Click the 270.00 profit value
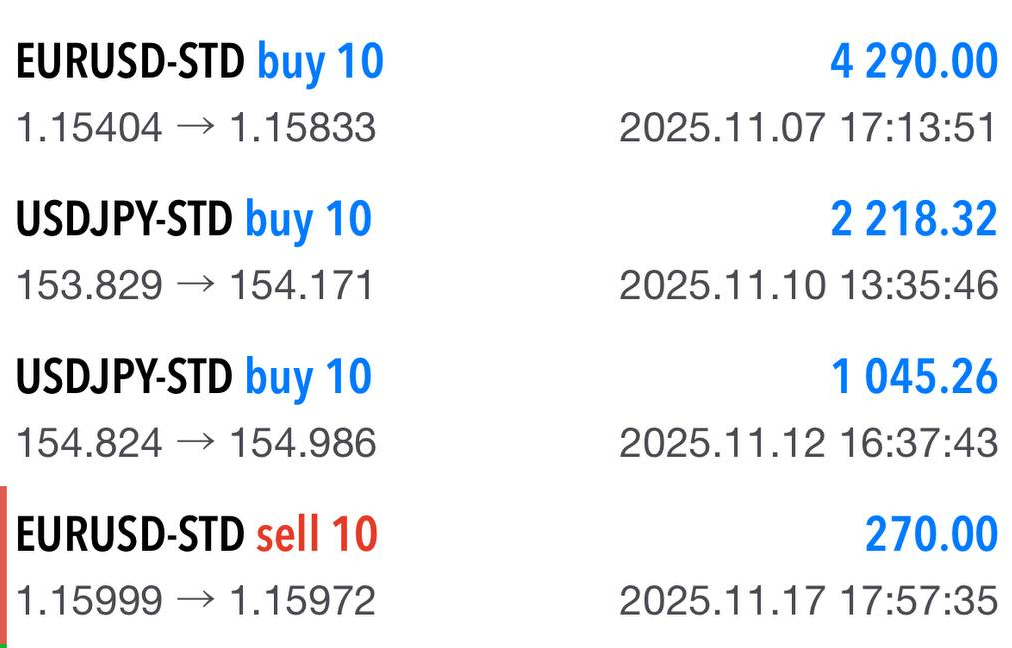Image resolution: width=1012 pixels, height=648 pixels. tap(931, 535)
